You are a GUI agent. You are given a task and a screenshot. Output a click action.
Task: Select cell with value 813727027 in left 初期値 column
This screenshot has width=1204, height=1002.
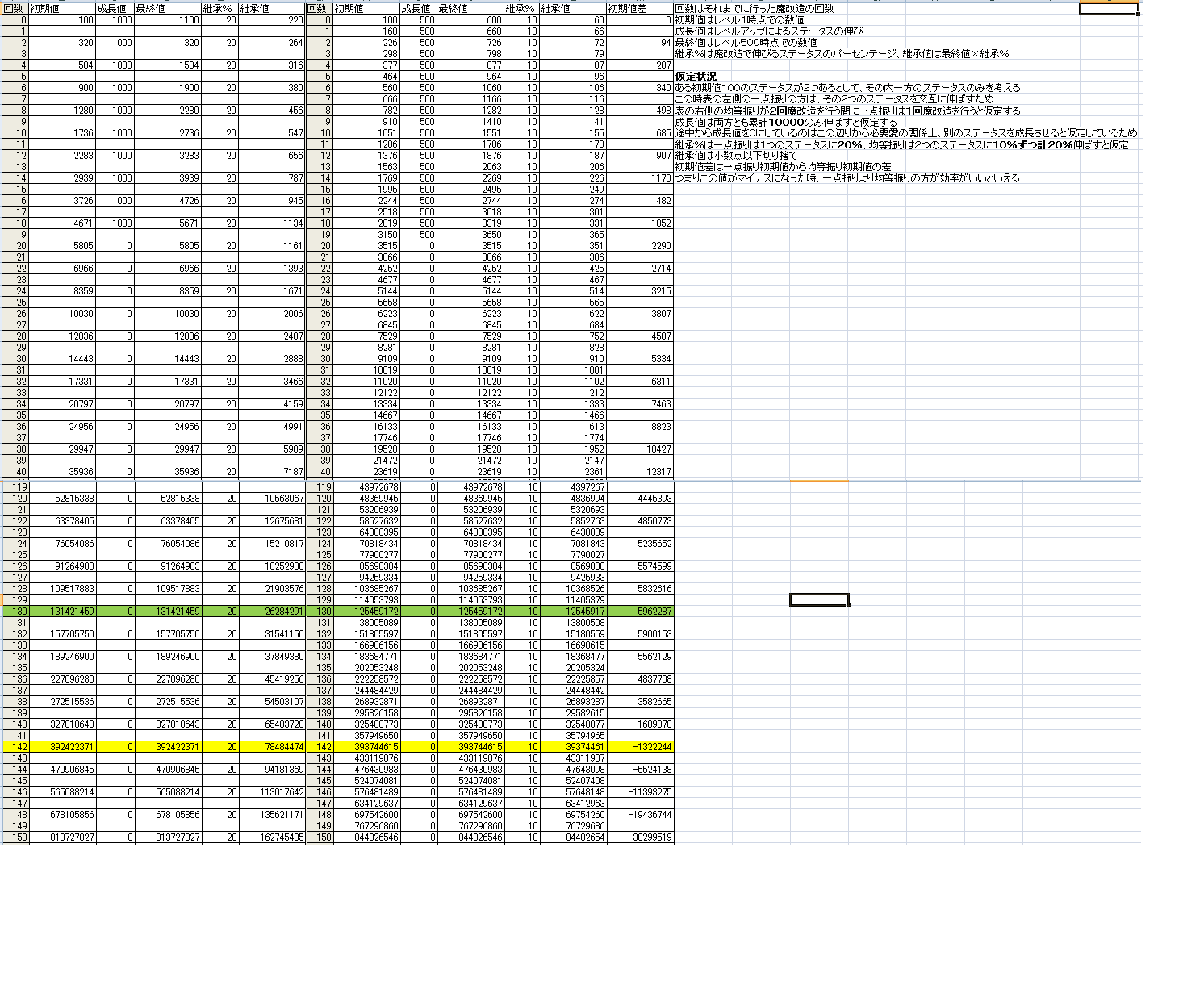point(61,837)
